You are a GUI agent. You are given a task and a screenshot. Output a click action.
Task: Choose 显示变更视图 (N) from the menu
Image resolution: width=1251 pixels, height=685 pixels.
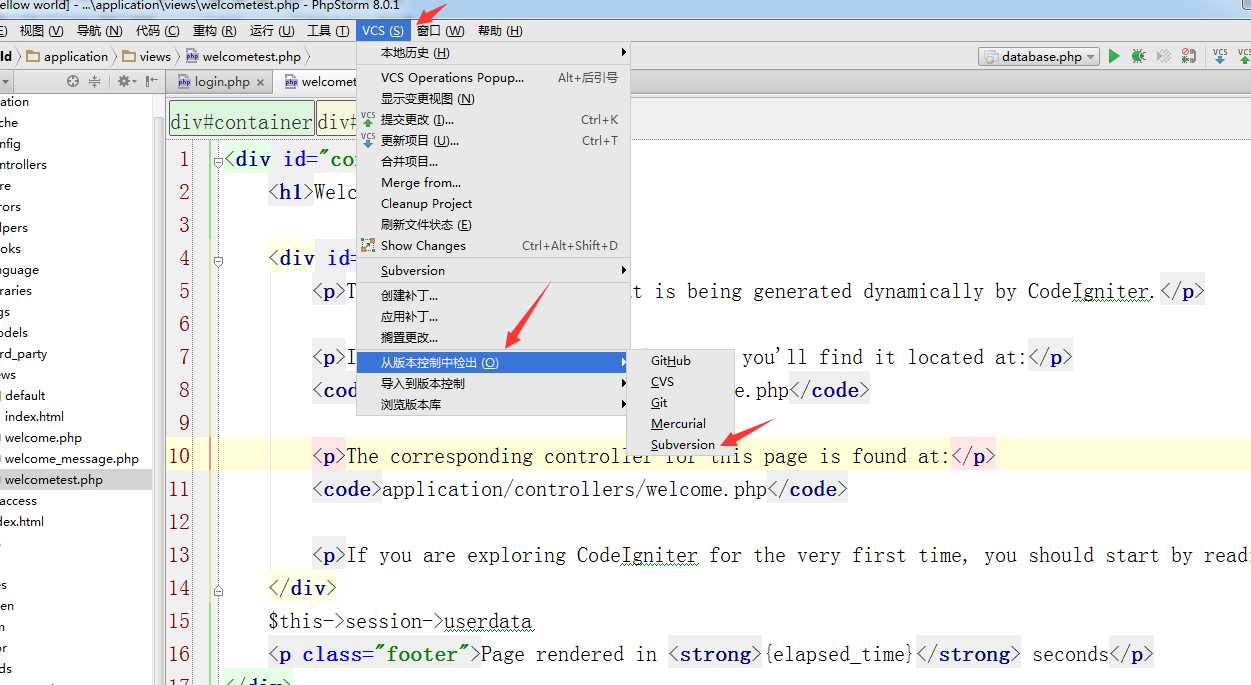[494, 99]
